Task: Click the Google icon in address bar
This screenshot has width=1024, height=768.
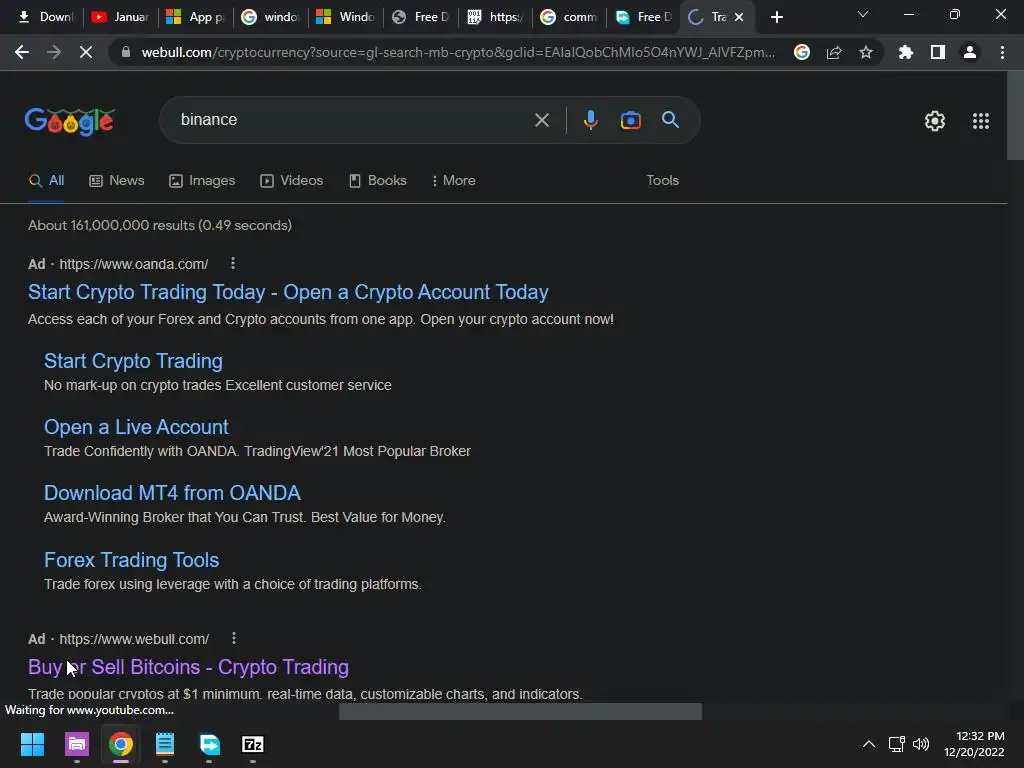Action: 802,52
